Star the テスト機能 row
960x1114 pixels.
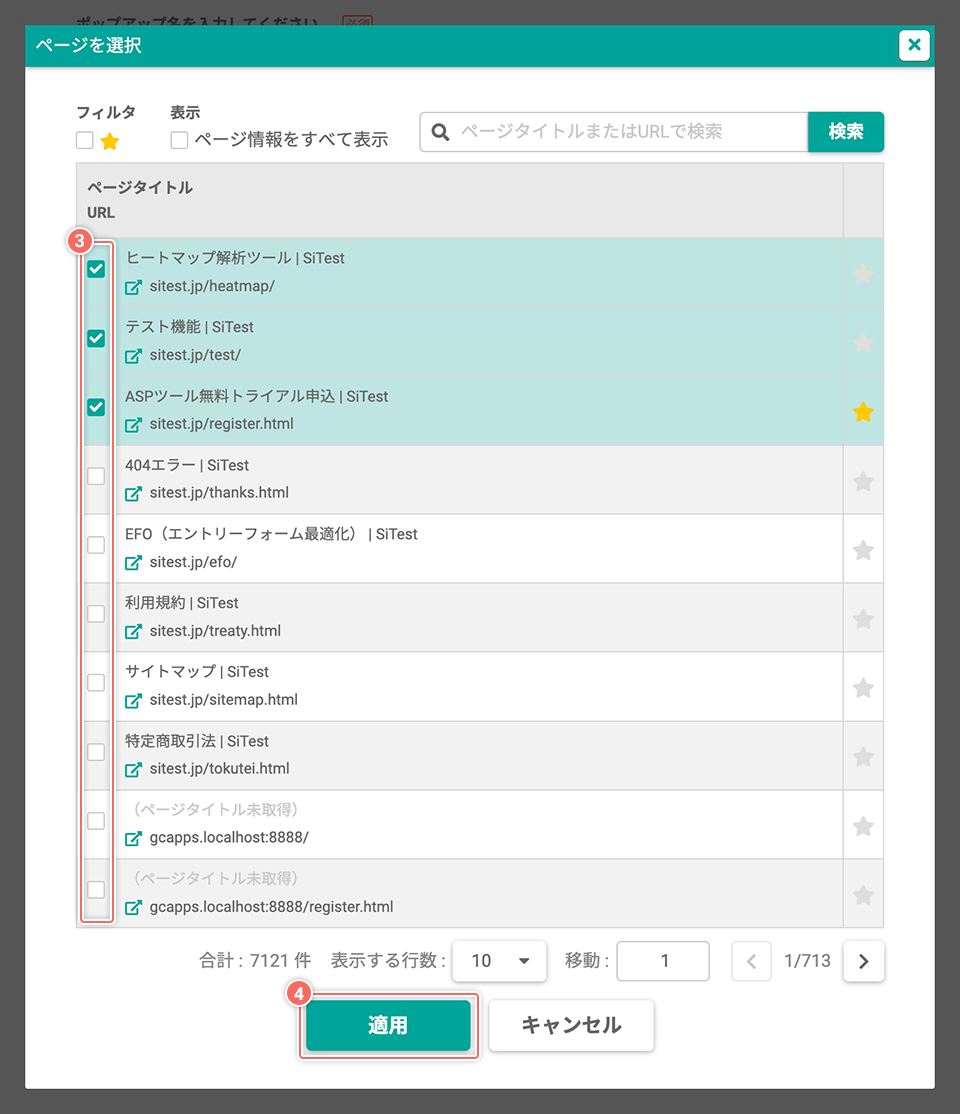(x=863, y=342)
